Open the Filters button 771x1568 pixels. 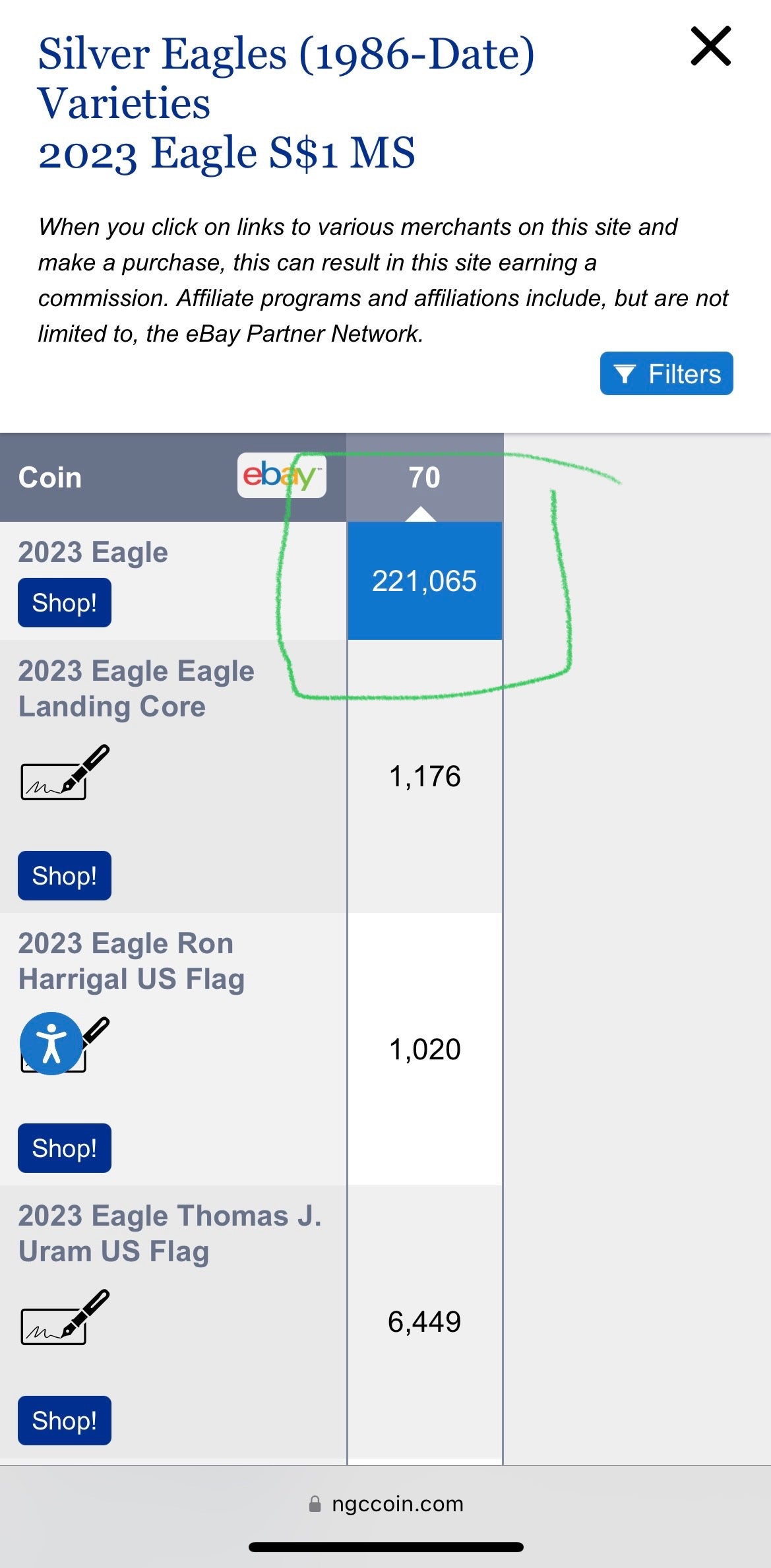(666, 373)
